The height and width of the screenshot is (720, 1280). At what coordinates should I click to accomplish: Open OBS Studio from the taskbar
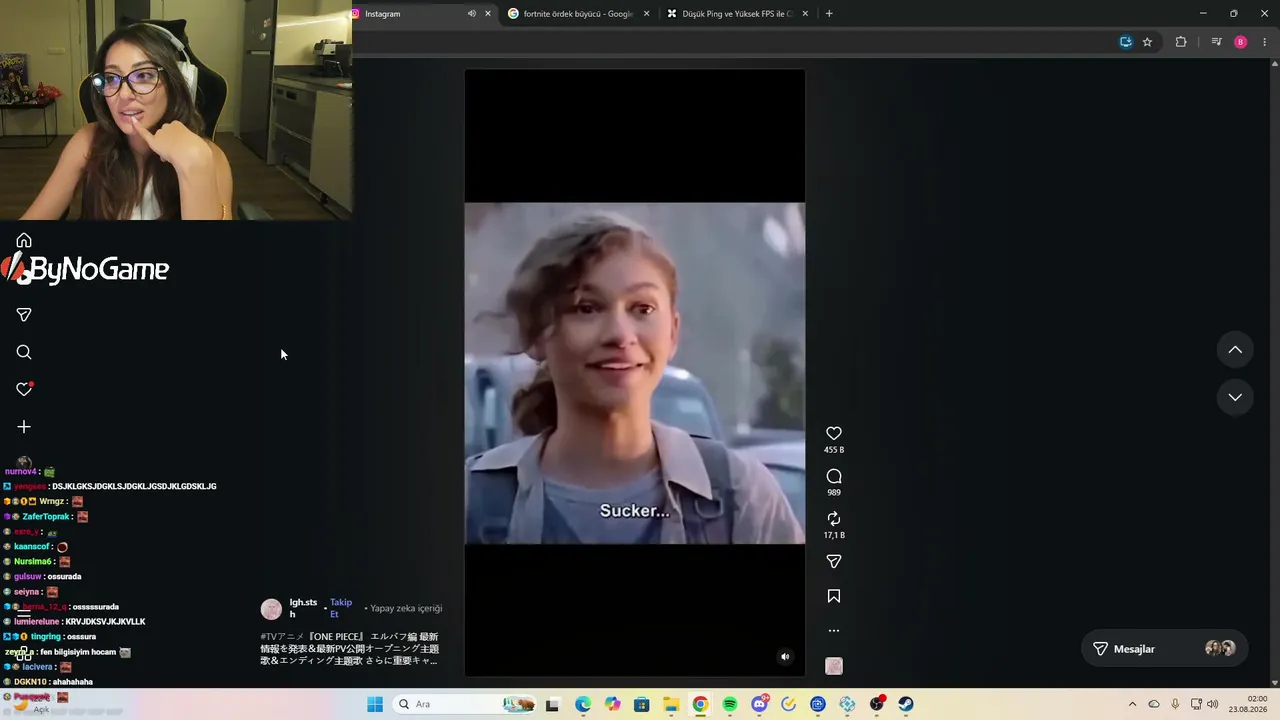pyautogui.click(x=877, y=704)
